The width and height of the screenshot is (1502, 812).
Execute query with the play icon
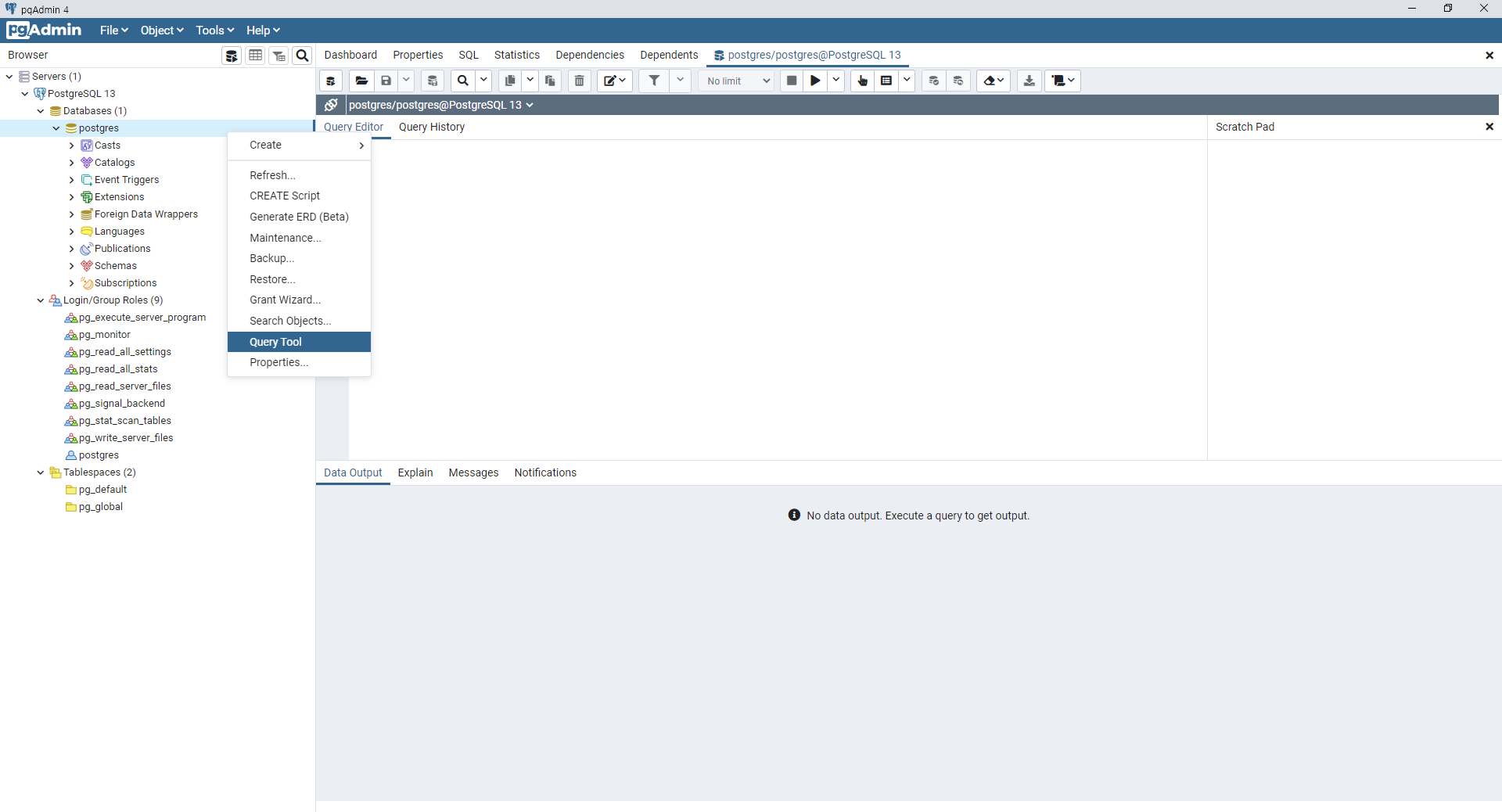pyautogui.click(x=815, y=81)
